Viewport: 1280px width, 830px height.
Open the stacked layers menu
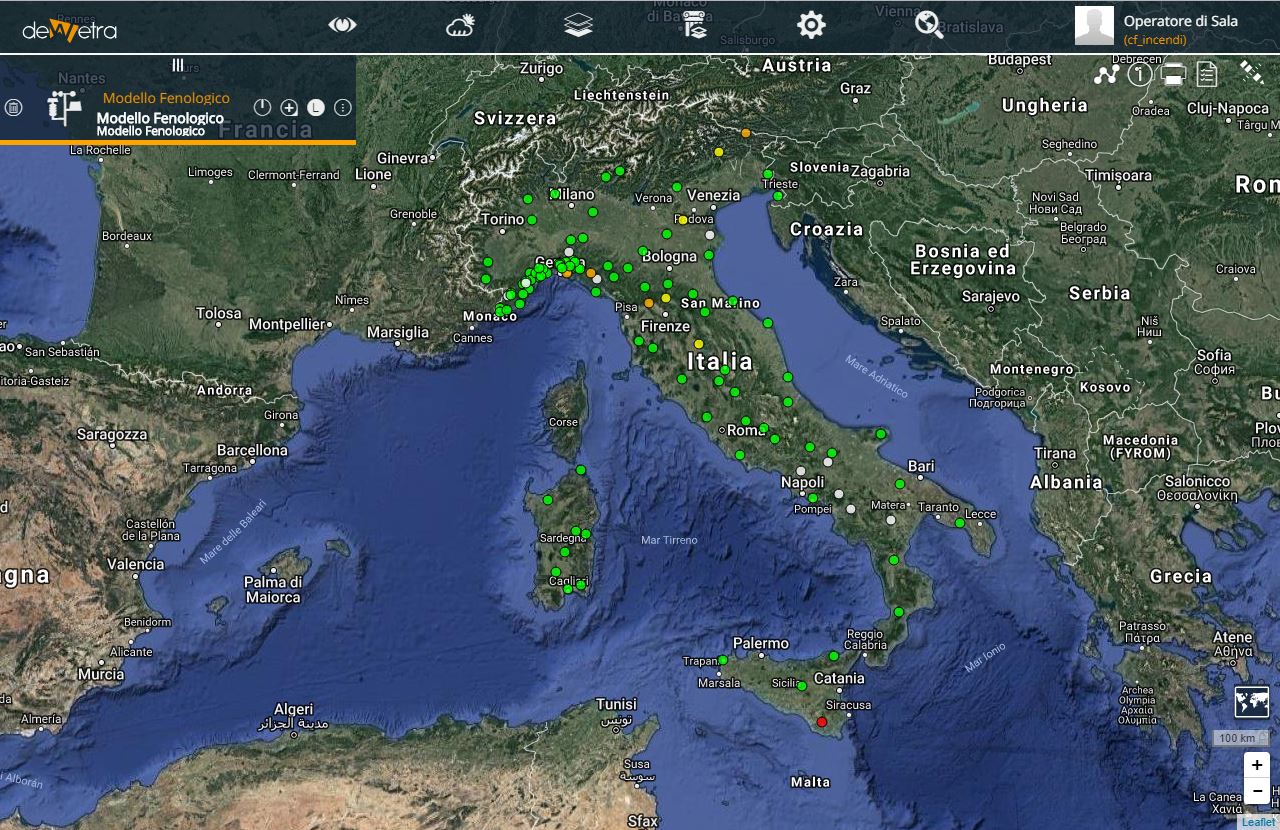[x=578, y=25]
